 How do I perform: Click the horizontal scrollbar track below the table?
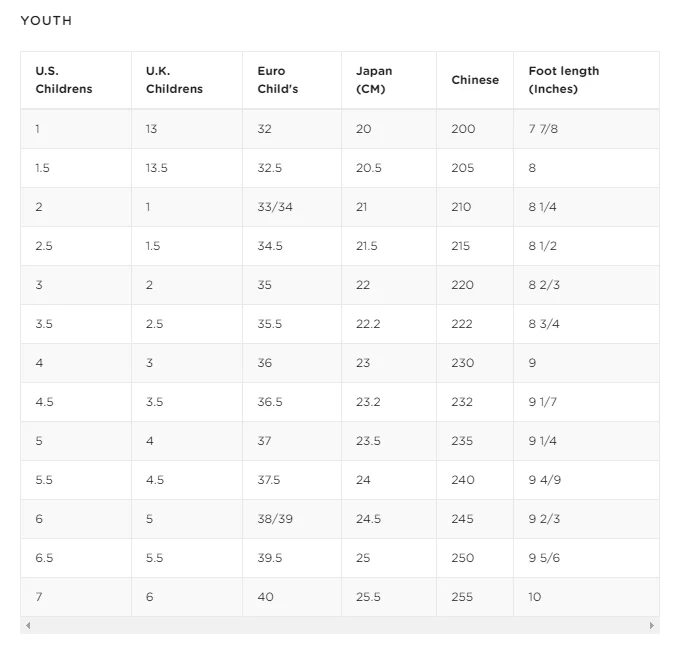click(x=340, y=626)
